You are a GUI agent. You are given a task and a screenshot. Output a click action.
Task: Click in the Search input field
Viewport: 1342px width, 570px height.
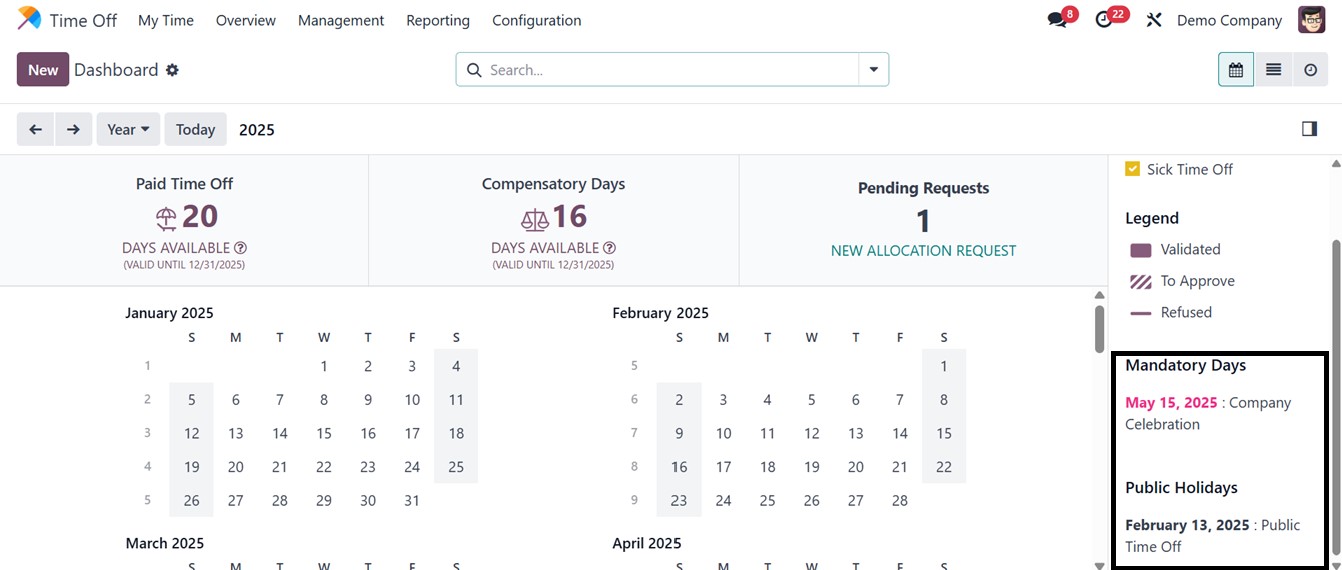[670, 70]
